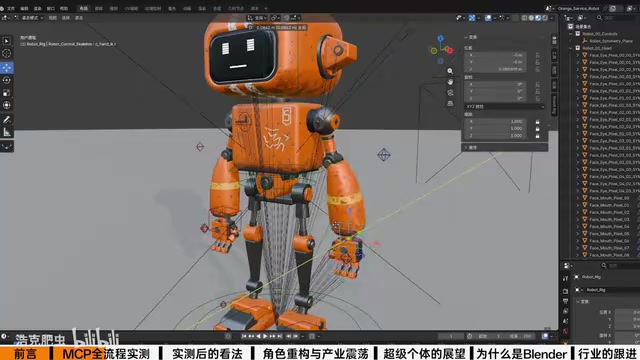Open the XYZ Euler rotation mode dropdown

[505, 107]
